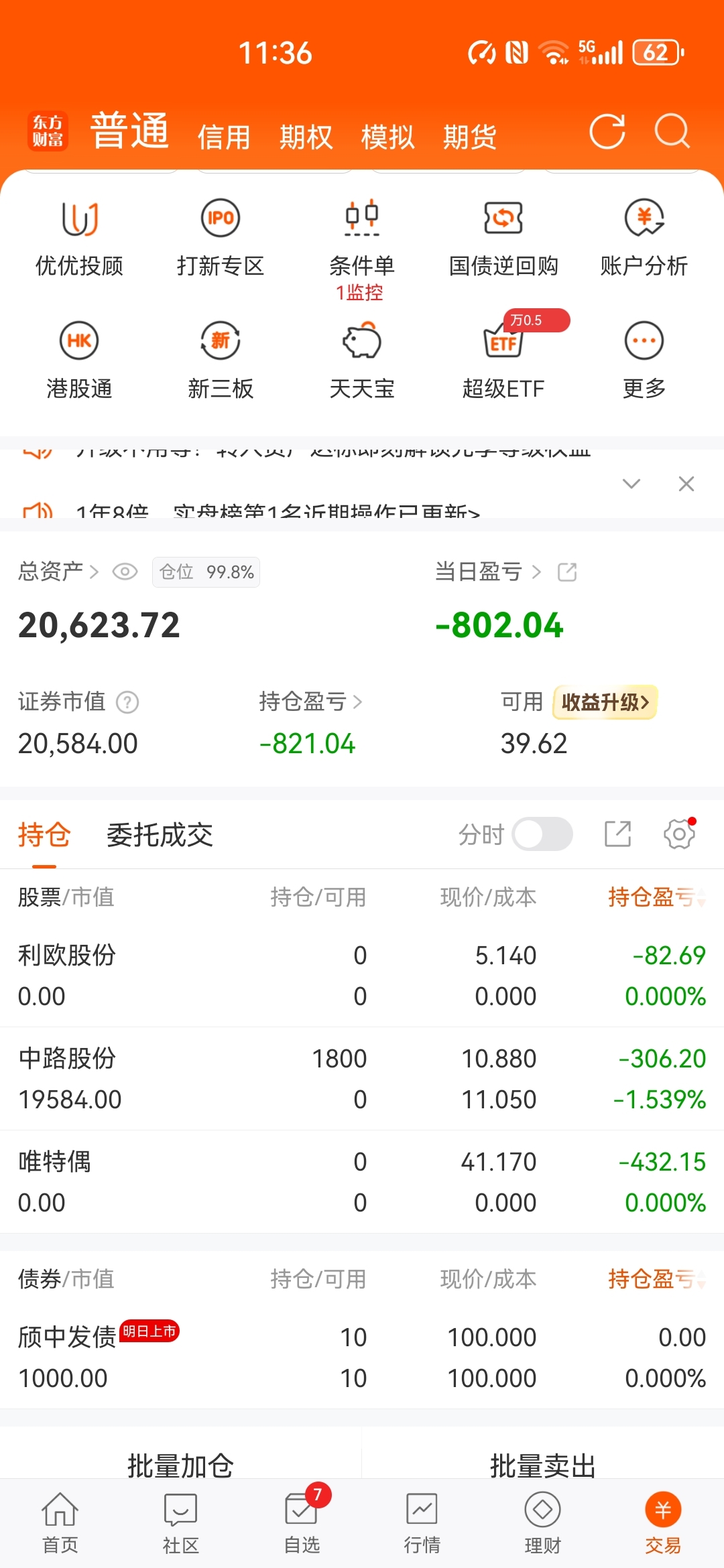The width and height of the screenshot is (724, 1568).
Task: Open 颀中发债 bond row
Action: 362,1357
